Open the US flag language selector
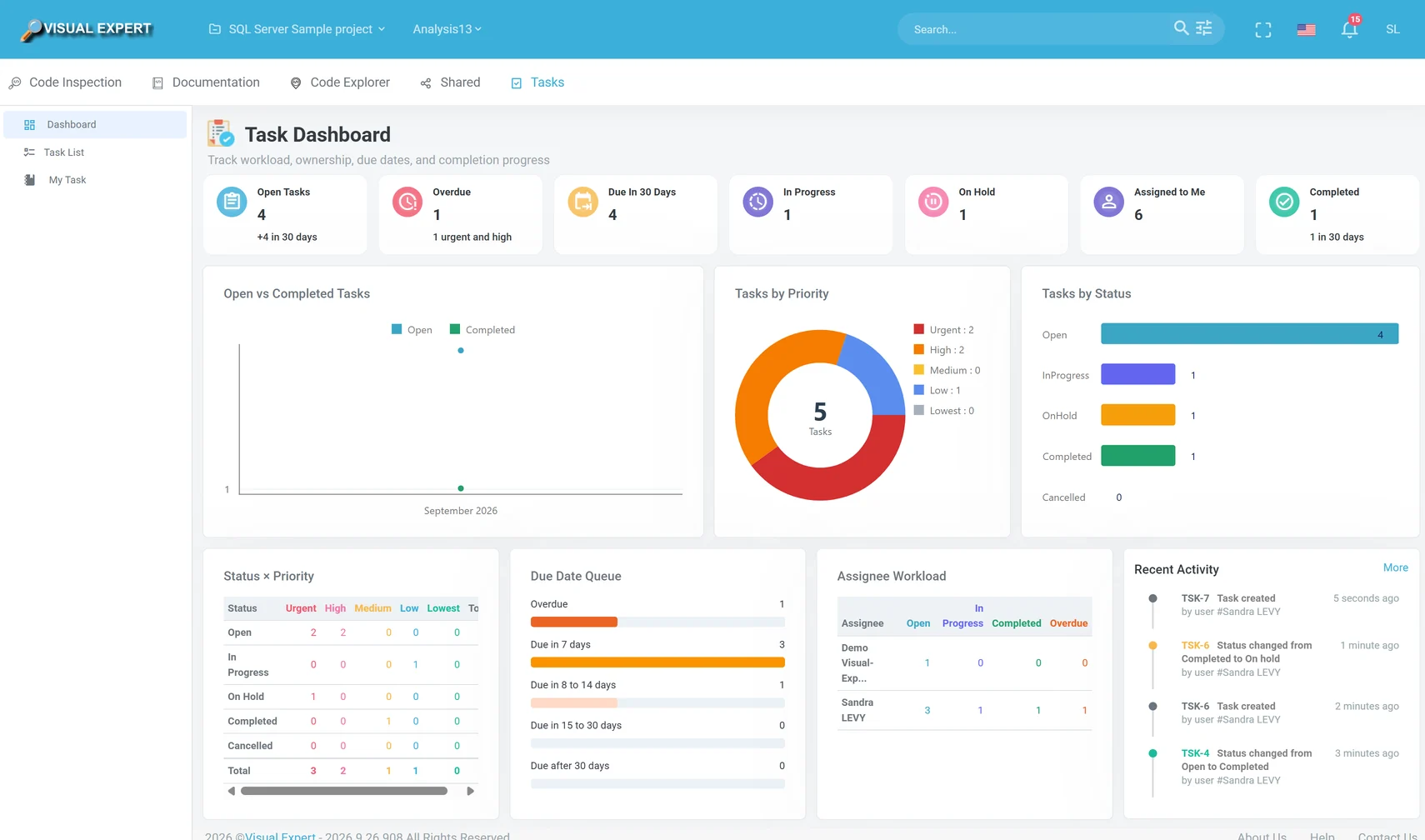The width and height of the screenshot is (1425, 840). point(1306,29)
